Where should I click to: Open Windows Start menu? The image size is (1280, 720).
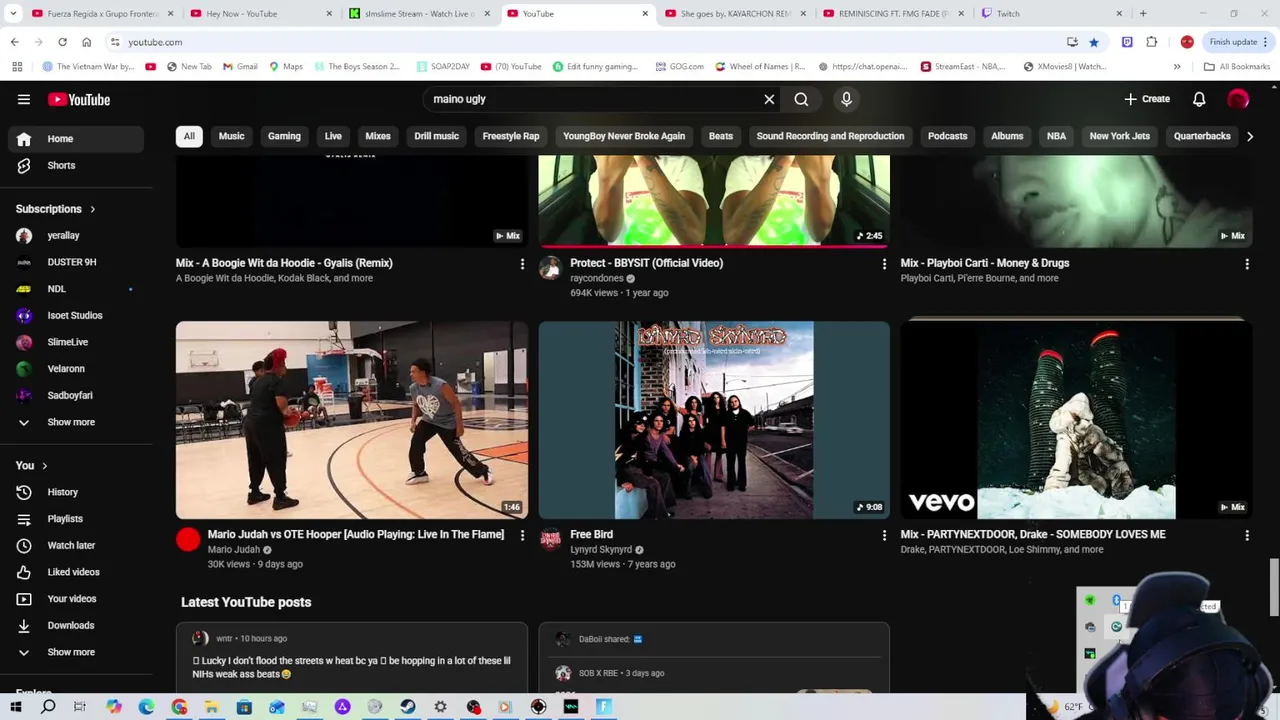click(16, 707)
